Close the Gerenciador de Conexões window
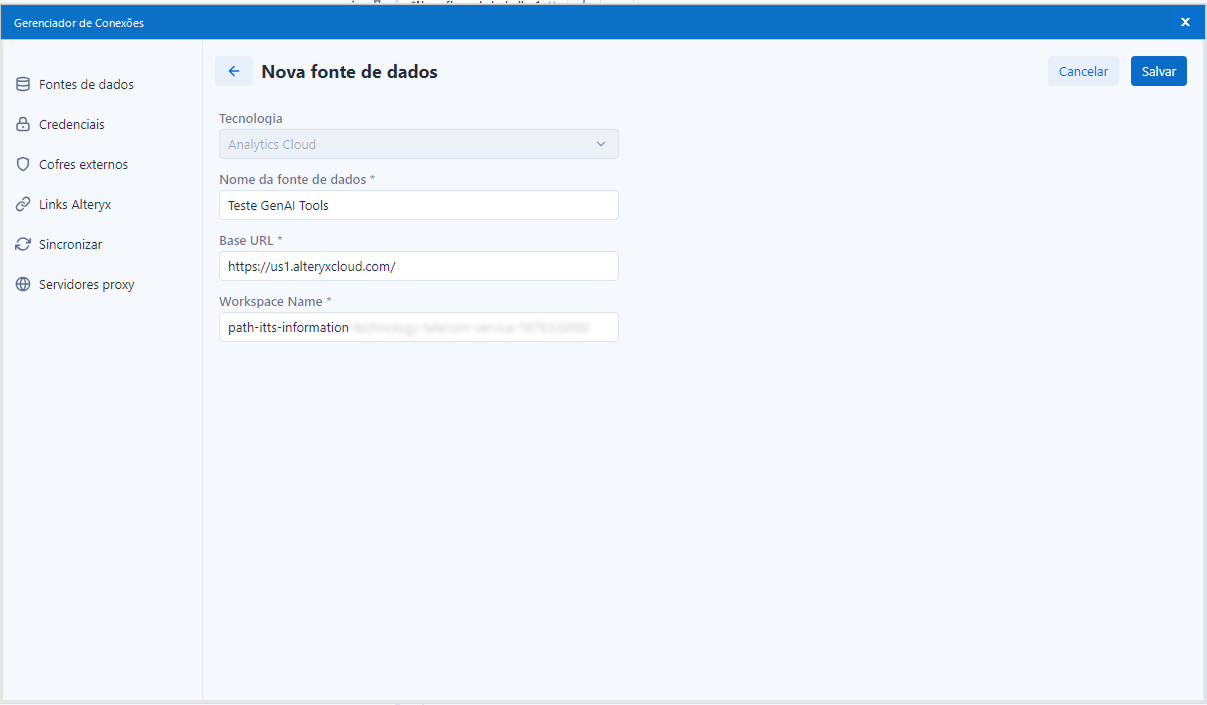Image resolution: width=1207 pixels, height=705 pixels. (x=1185, y=22)
